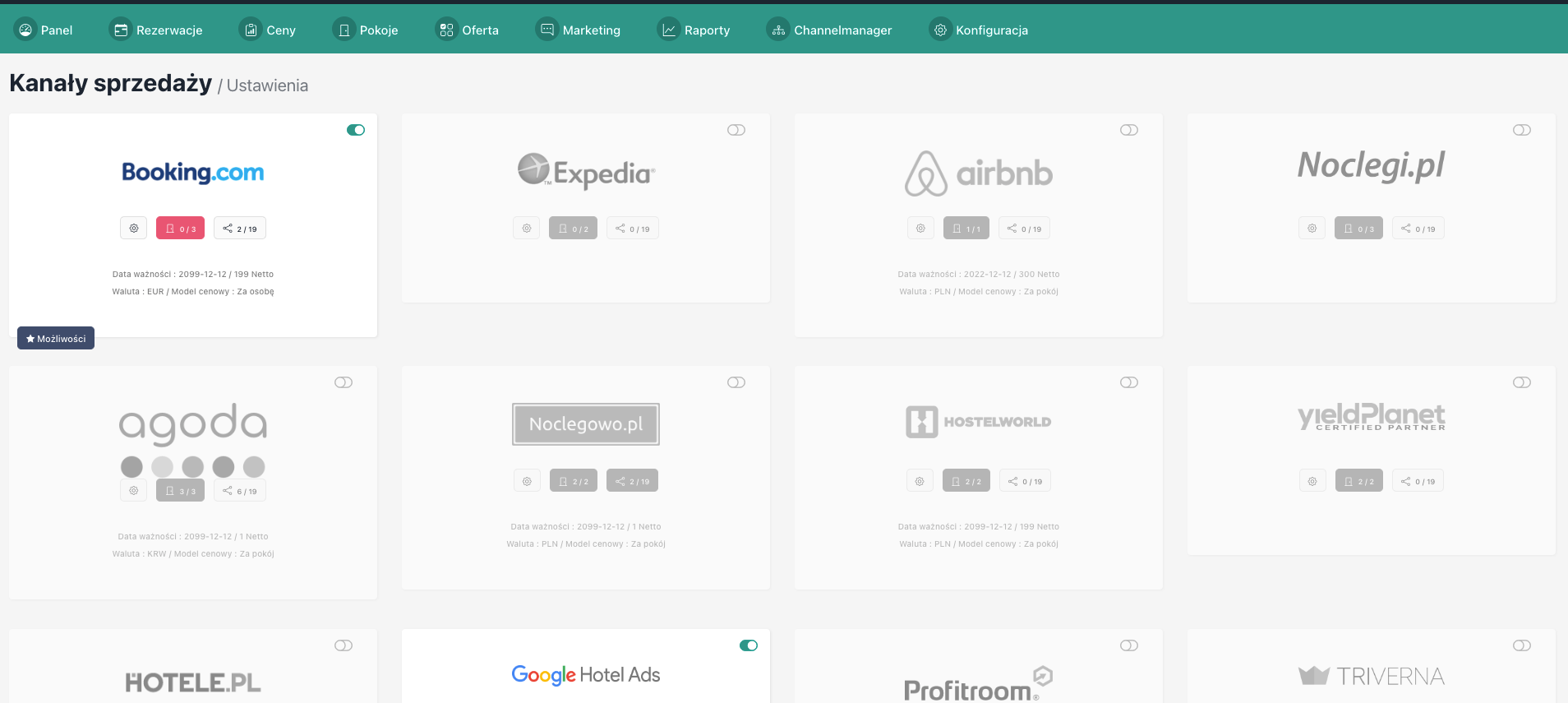Screen dimensions: 1568x703
Task: Open the Ceny price icon
Action: tap(251, 30)
